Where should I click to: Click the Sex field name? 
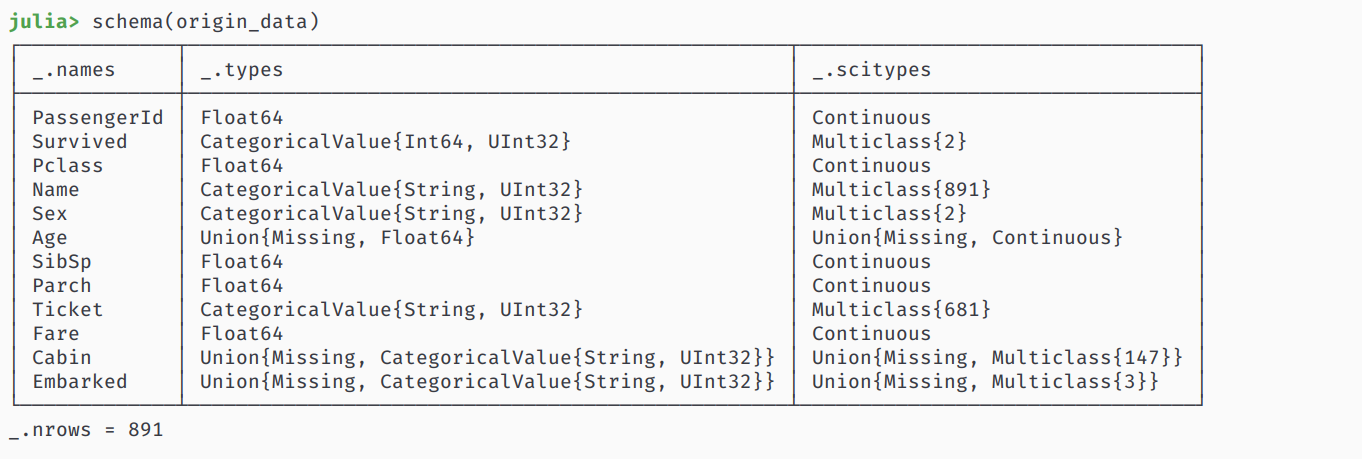click(50, 214)
